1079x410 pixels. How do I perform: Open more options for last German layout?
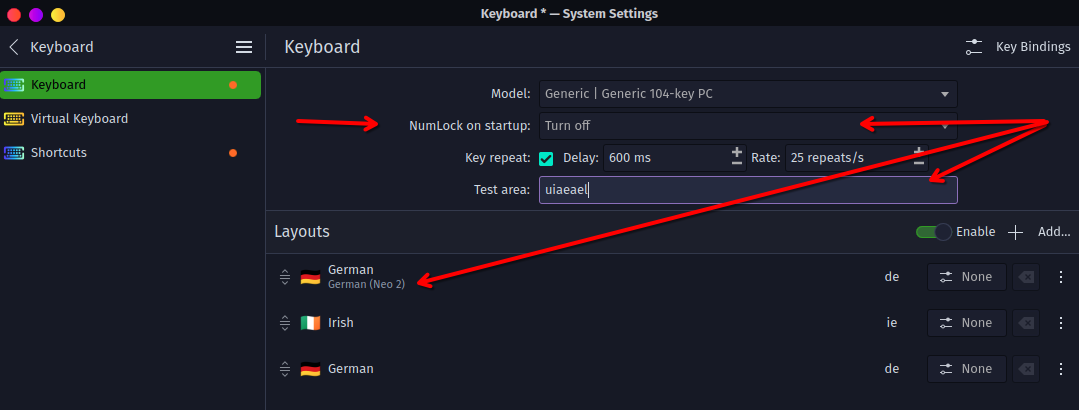point(1060,369)
